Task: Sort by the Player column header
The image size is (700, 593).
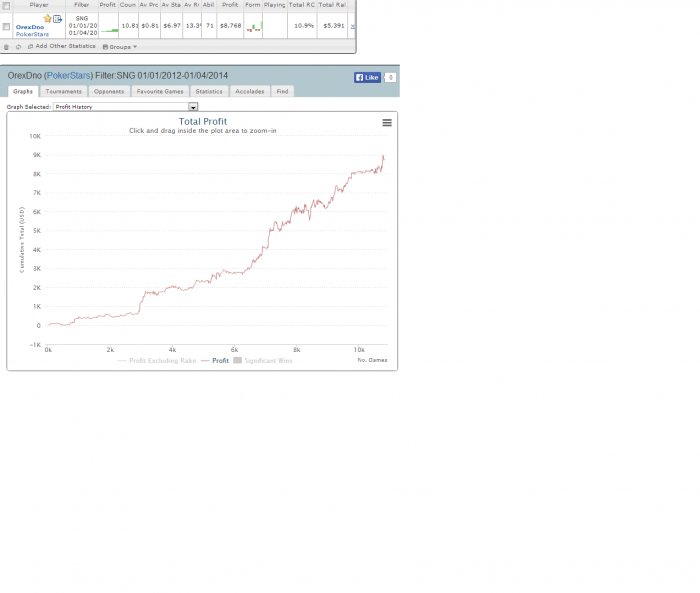Action: 39,4
